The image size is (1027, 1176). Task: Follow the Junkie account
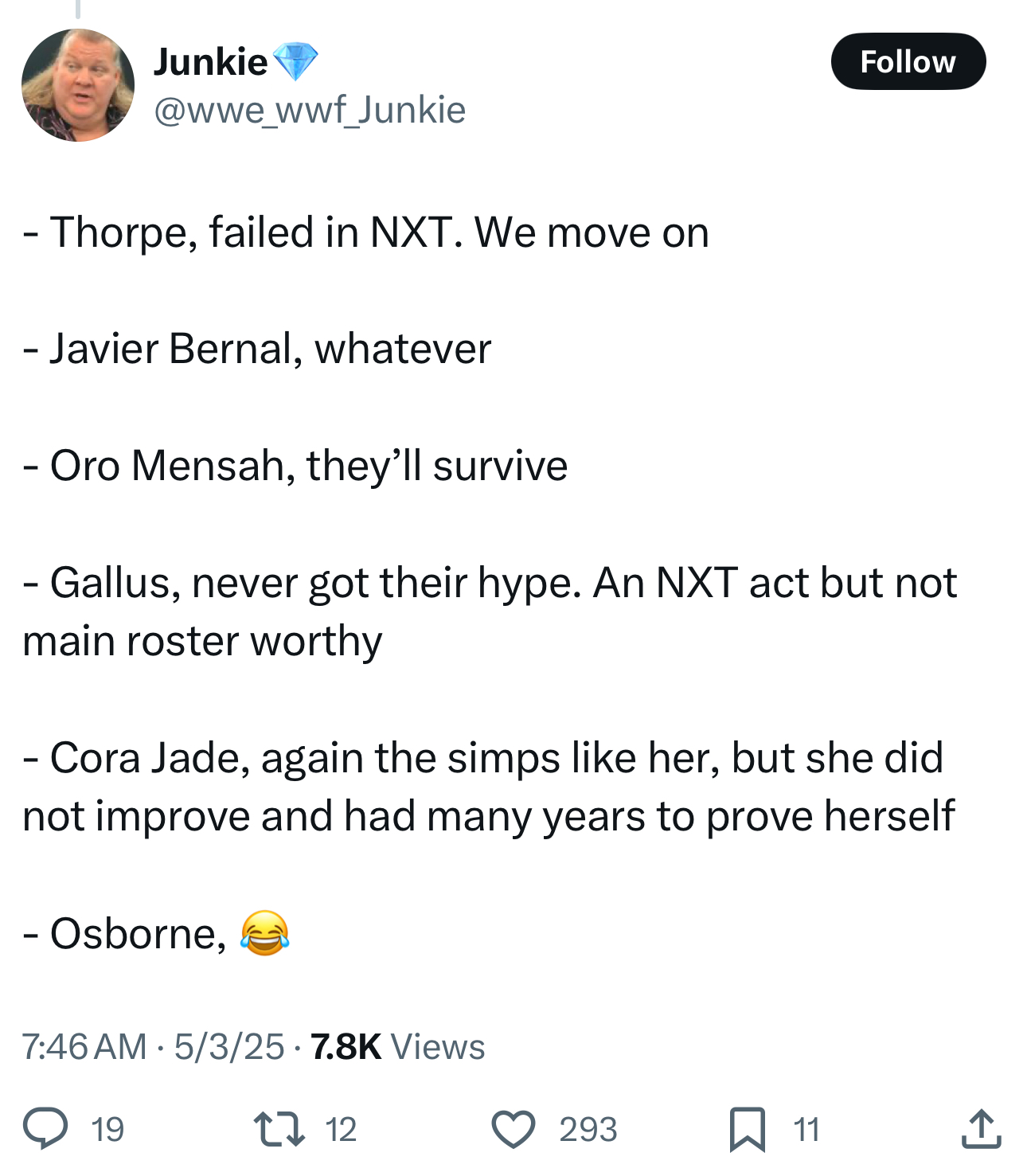point(908,61)
